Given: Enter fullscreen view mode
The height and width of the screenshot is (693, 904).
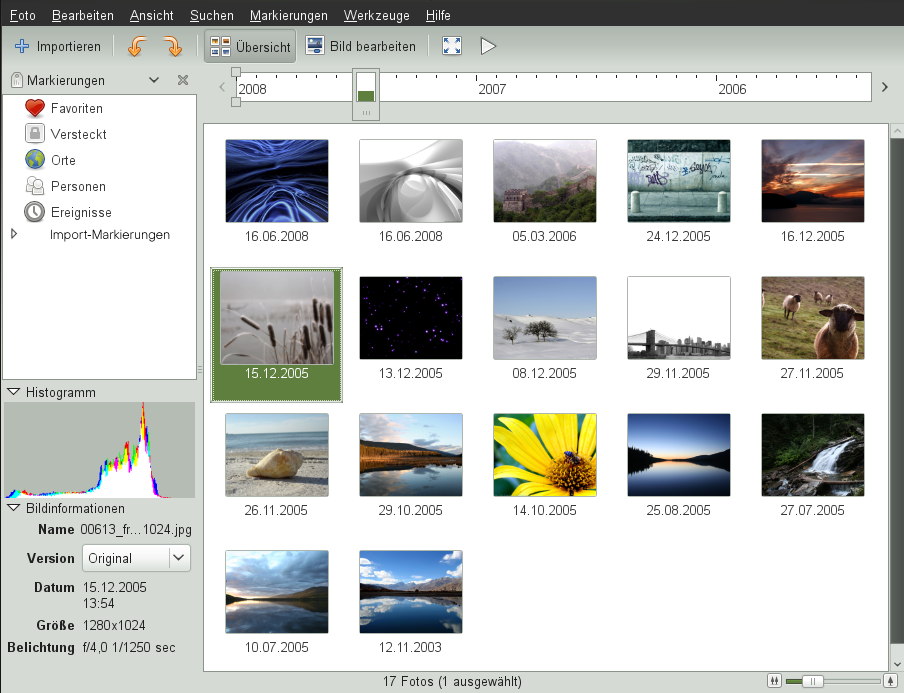Looking at the screenshot, I should point(452,46).
